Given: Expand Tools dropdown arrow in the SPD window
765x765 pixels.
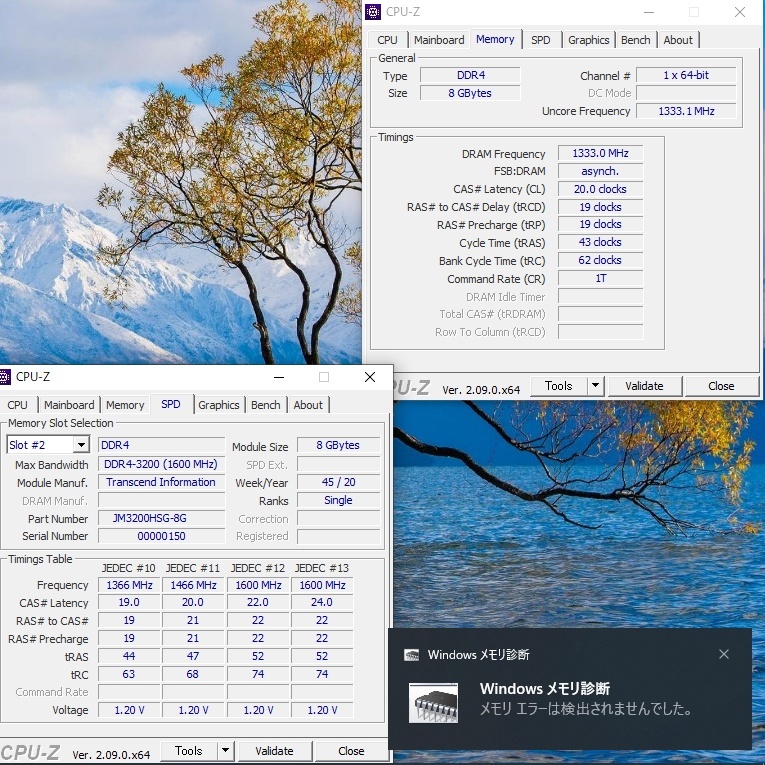Looking at the screenshot, I should (225, 751).
